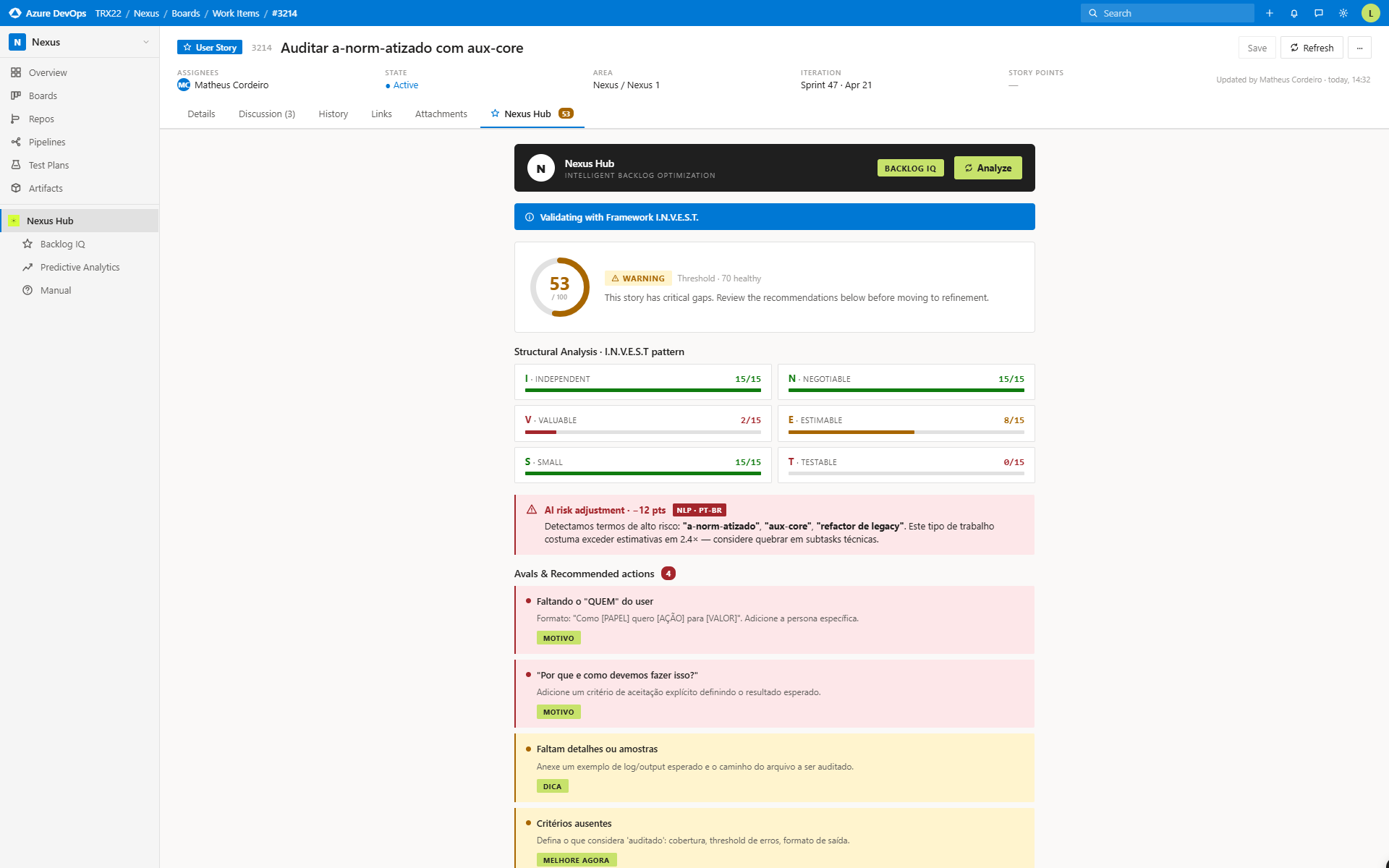
Task: Open Predictive Analytics view
Action: coord(80,267)
